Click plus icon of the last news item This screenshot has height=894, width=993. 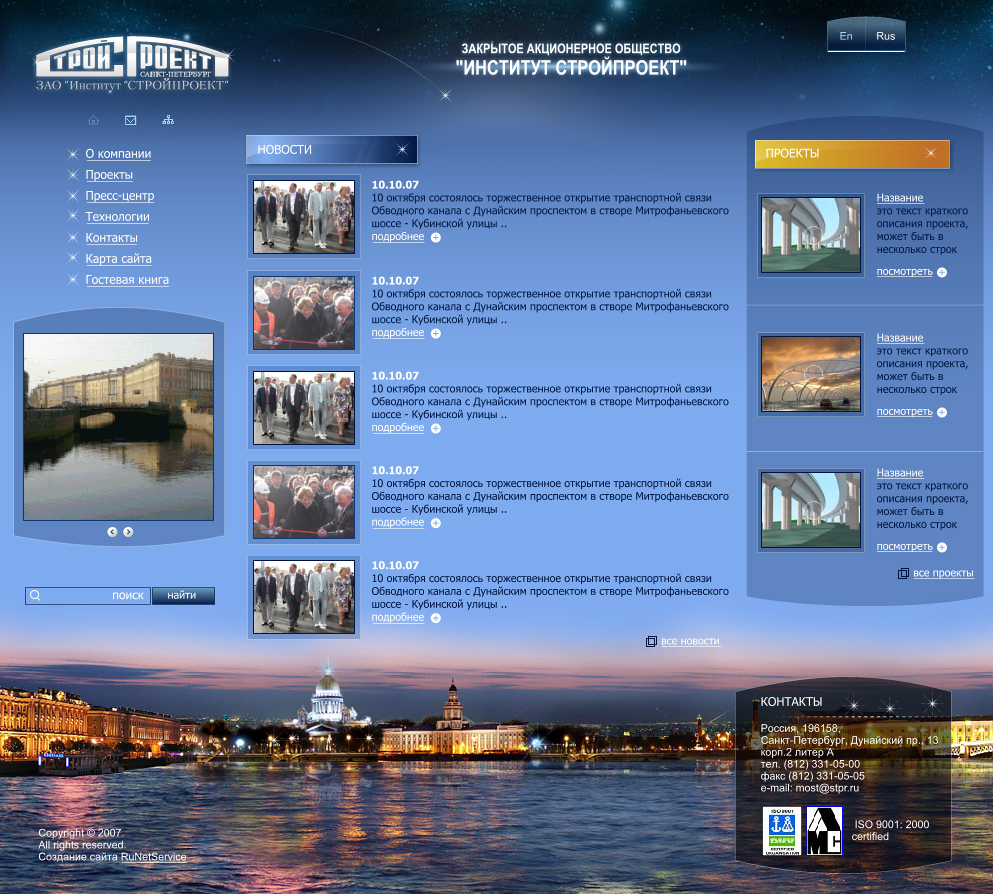436,618
